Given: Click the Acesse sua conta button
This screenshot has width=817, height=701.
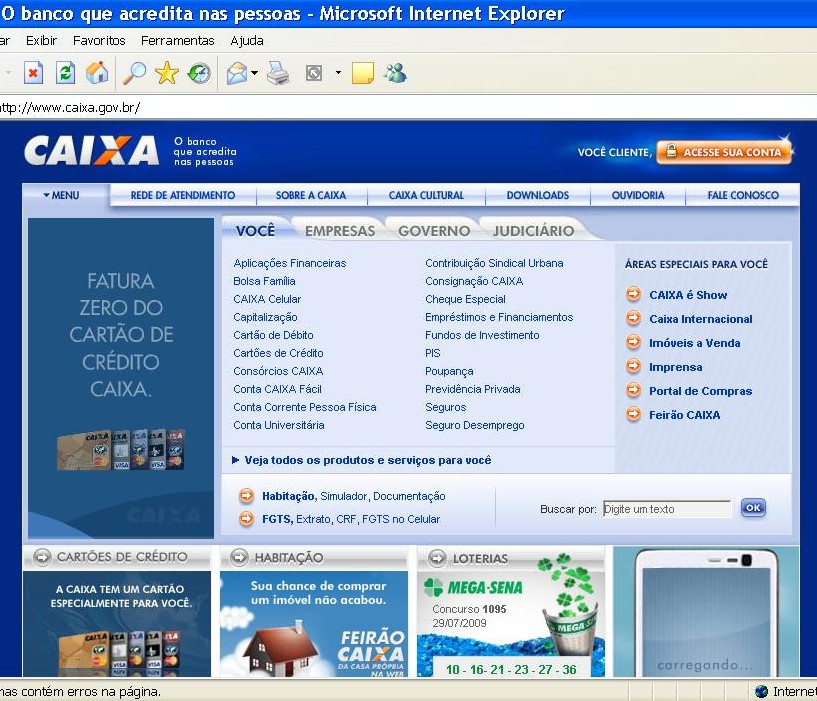Looking at the screenshot, I should (x=724, y=152).
